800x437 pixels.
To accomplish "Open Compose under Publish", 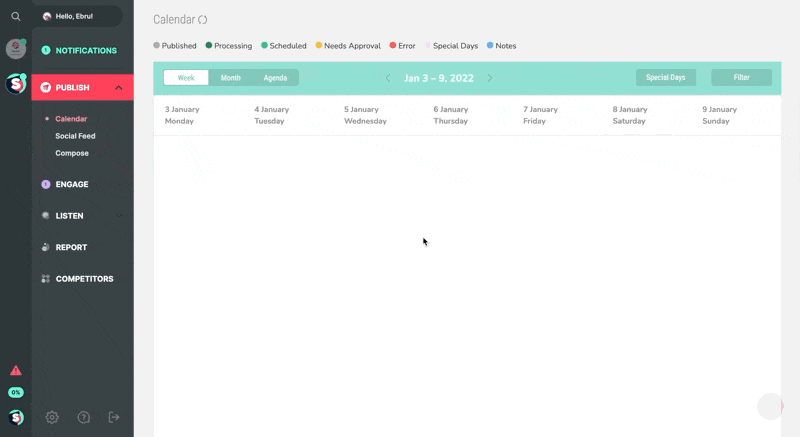I will [x=72, y=153].
